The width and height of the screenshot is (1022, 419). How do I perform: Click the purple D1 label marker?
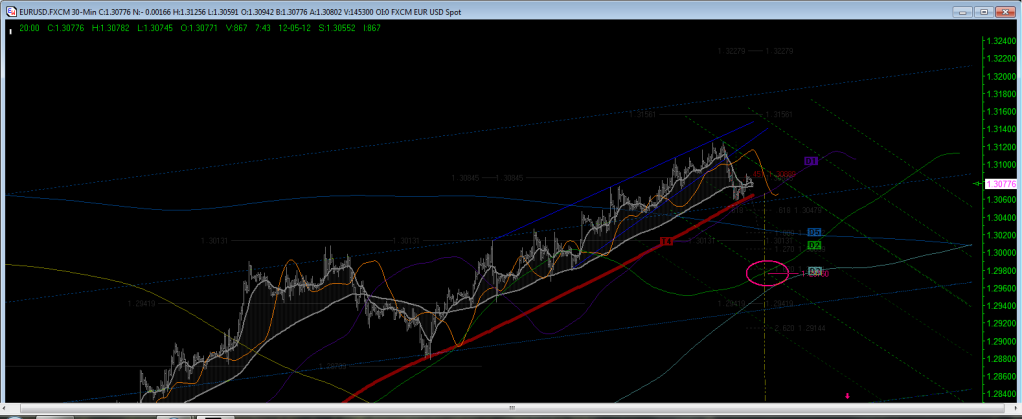tap(812, 160)
